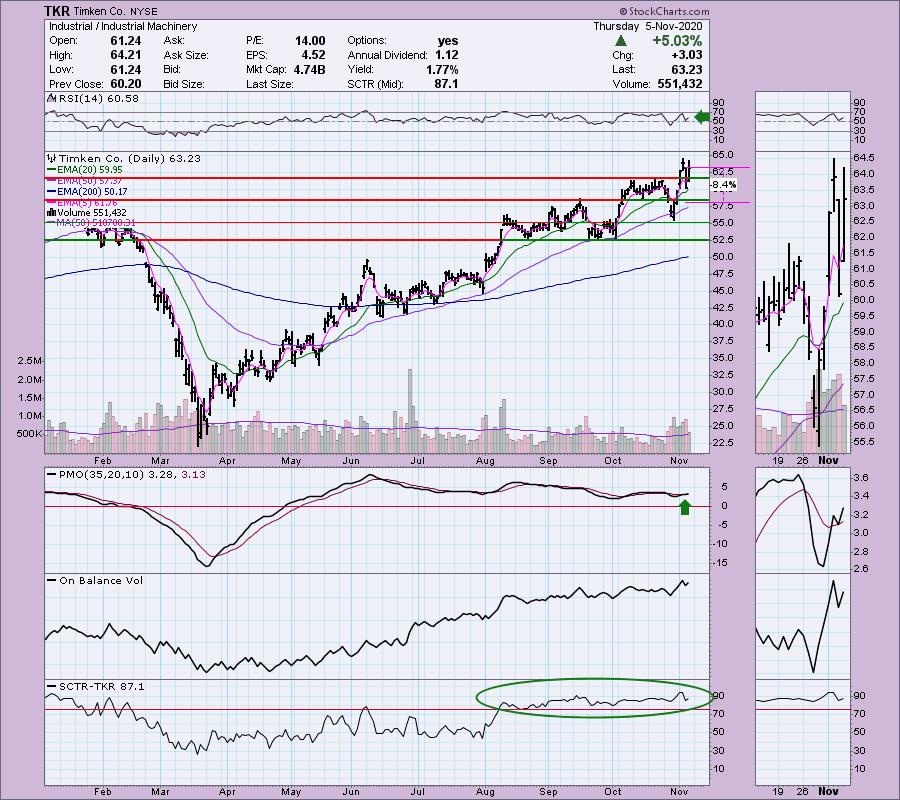Image resolution: width=900 pixels, height=800 pixels.
Task: Click the RSI(14) 60.58 indicator label
Action: (92, 99)
